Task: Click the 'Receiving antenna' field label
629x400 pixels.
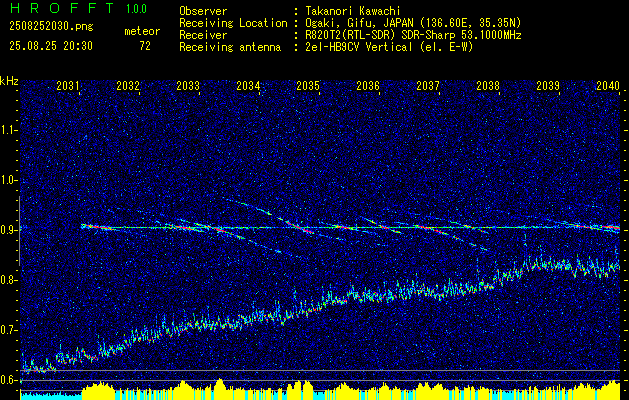Action: click(x=230, y=47)
